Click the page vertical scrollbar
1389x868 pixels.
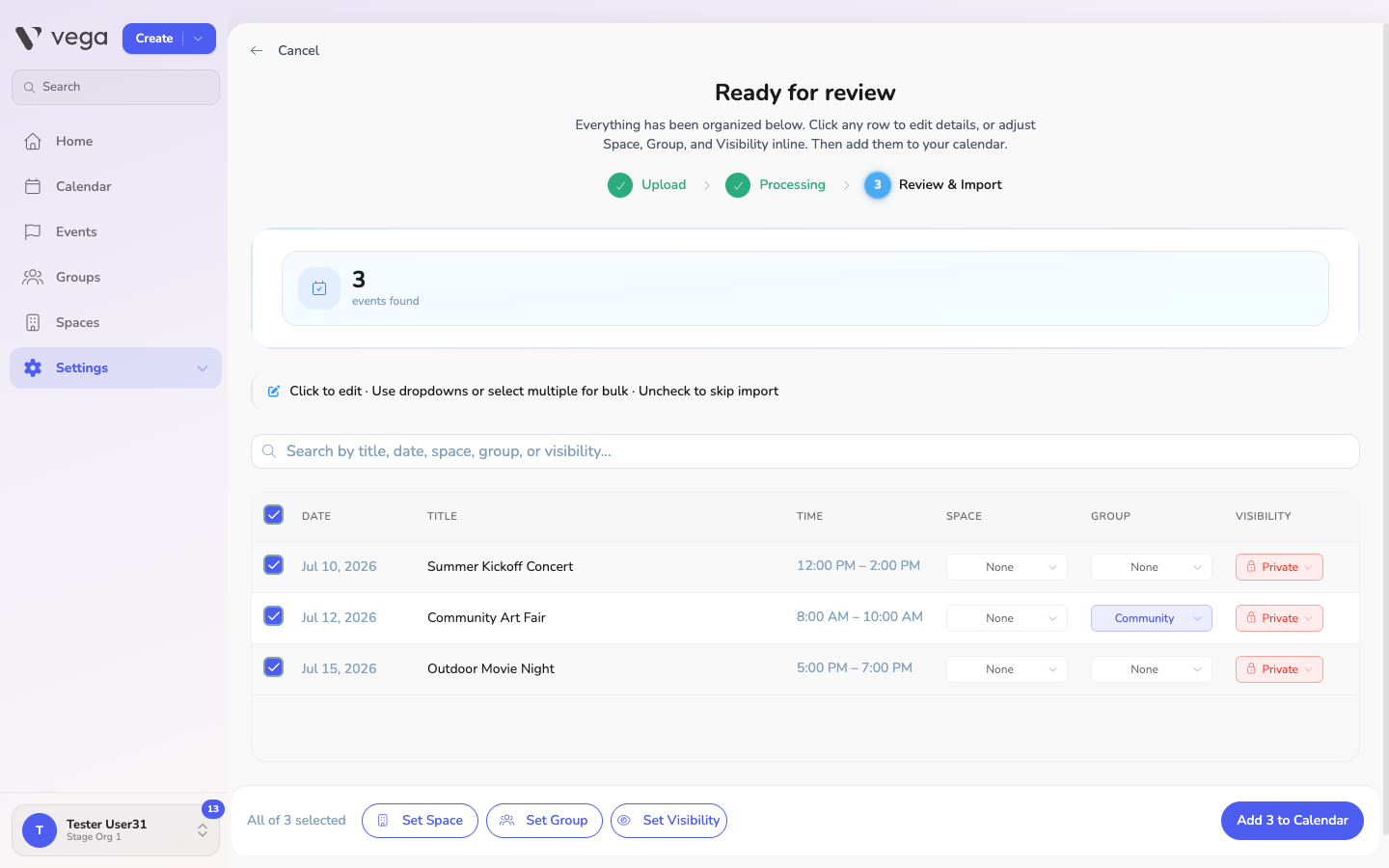1385,429
